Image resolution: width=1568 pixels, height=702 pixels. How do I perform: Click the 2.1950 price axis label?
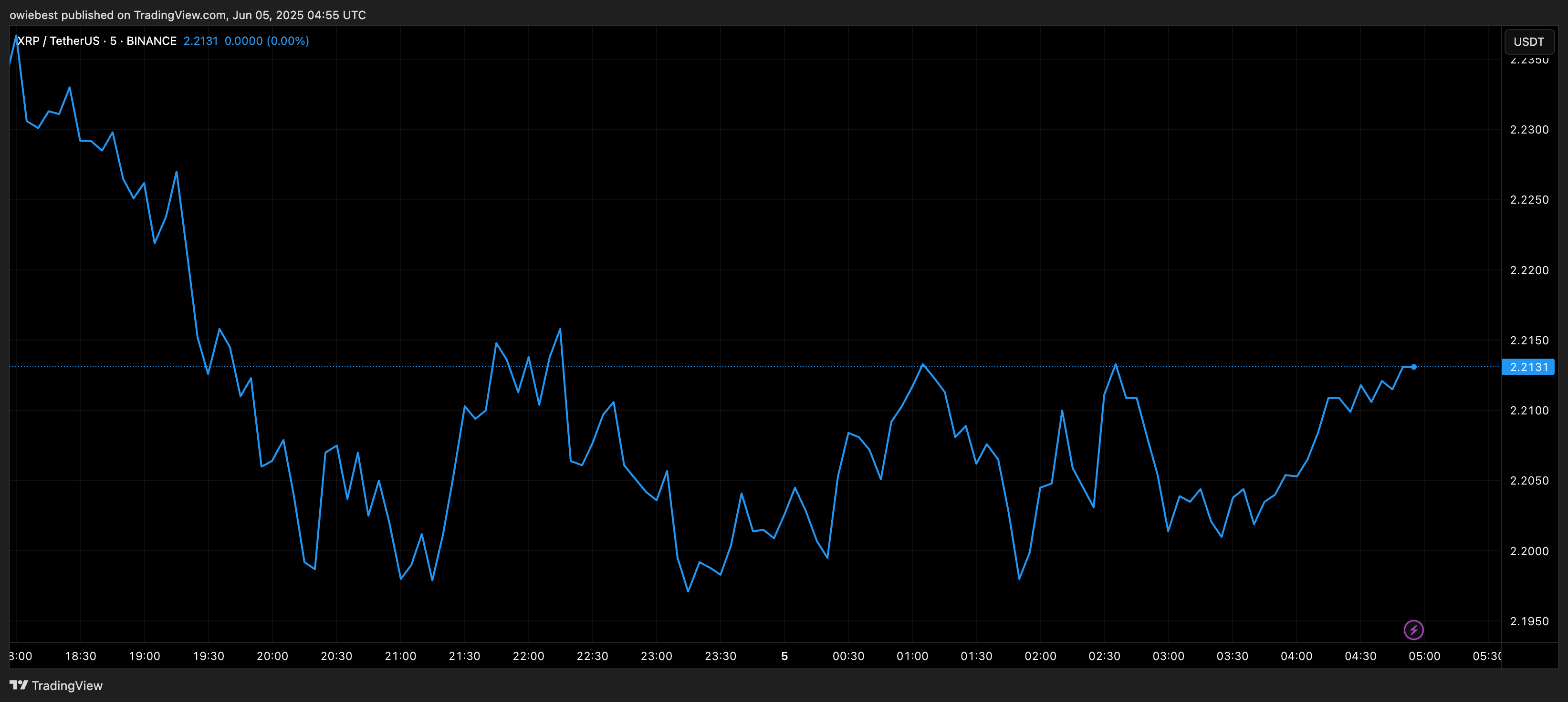[1529, 621]
